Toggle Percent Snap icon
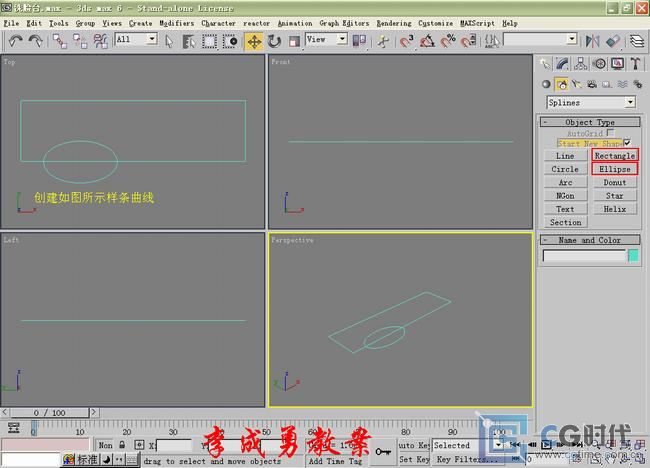The image size is (650, 468). (x=448, y=41)
